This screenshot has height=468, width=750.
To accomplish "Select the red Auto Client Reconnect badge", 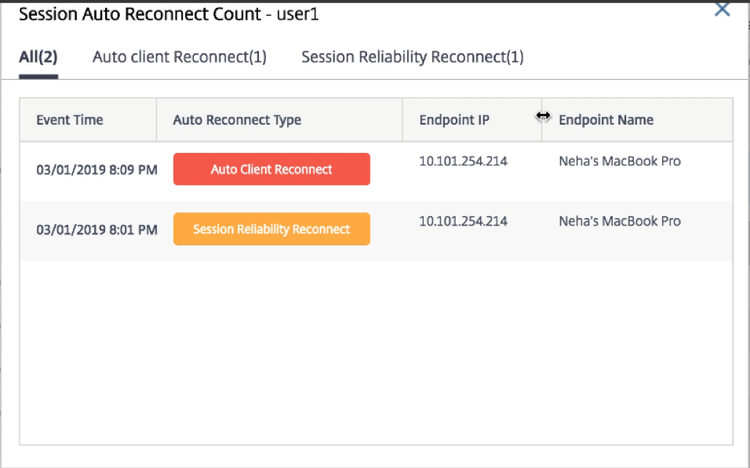I will coord(272,169).
